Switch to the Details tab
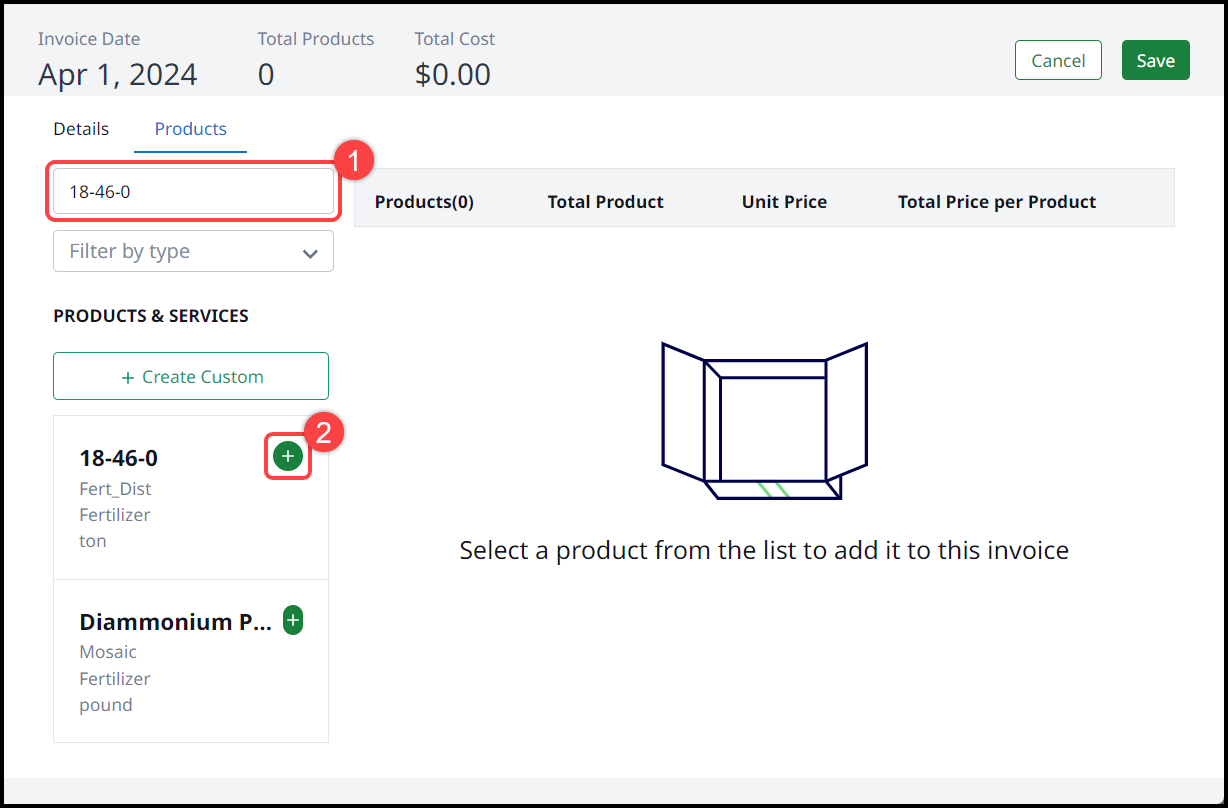Viewport: 1228px width, 808px height. 81,129
